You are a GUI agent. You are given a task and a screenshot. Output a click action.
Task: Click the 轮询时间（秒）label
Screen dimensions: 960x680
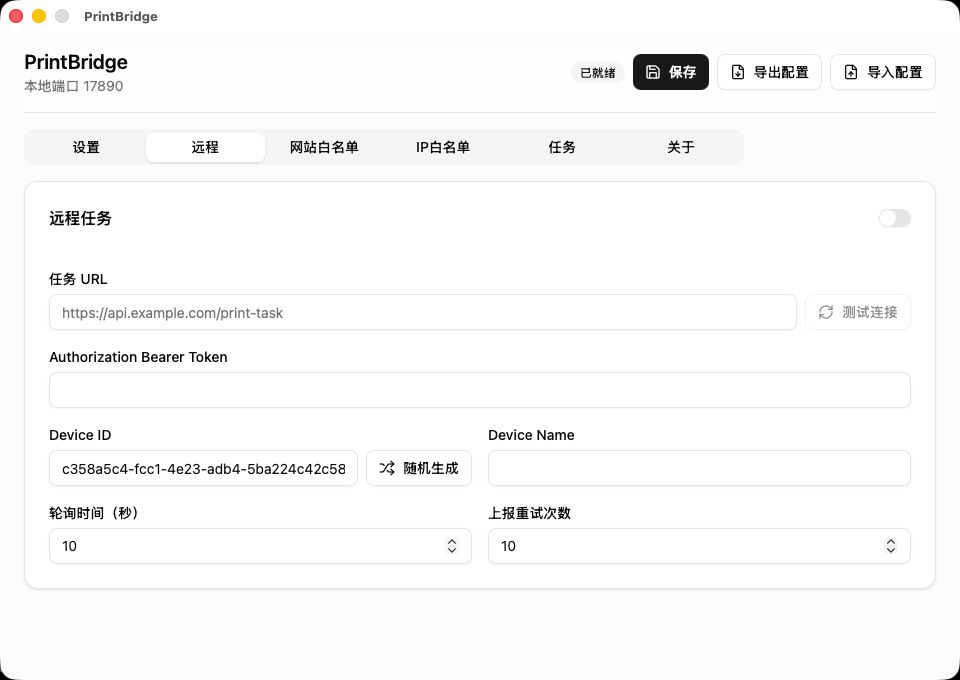pos(96,513)
